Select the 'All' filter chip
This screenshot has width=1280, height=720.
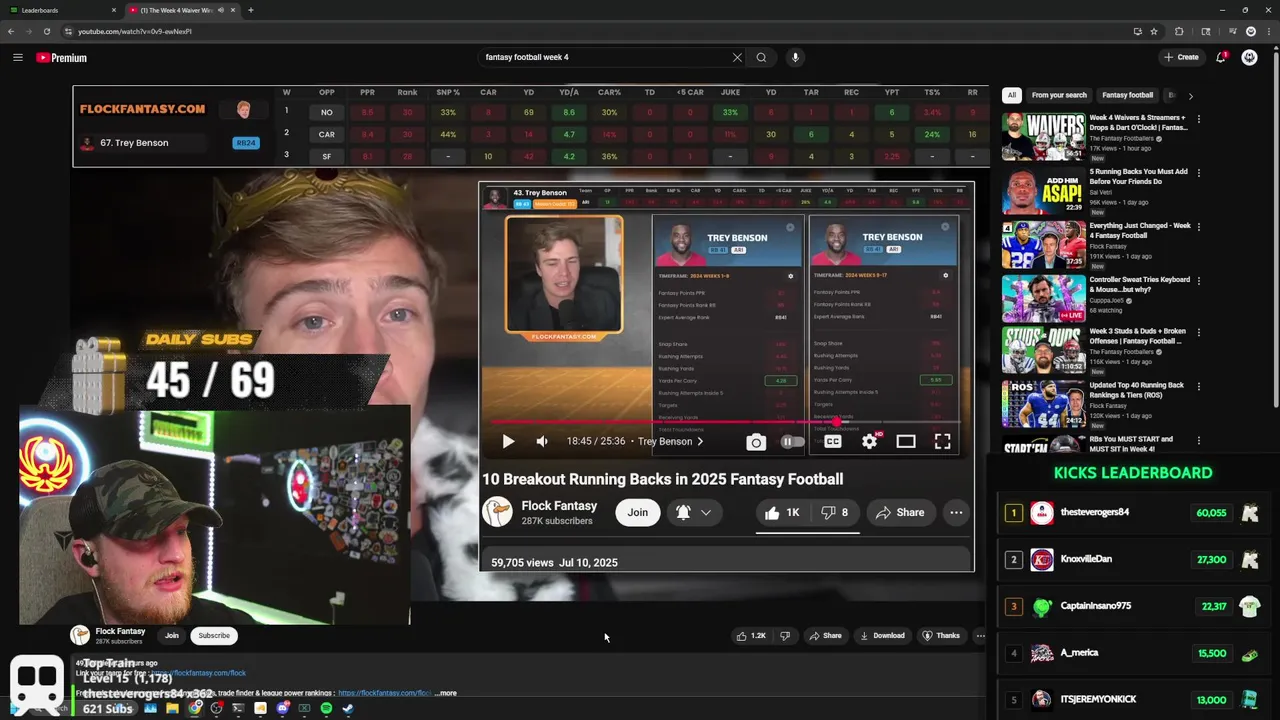1012,95
